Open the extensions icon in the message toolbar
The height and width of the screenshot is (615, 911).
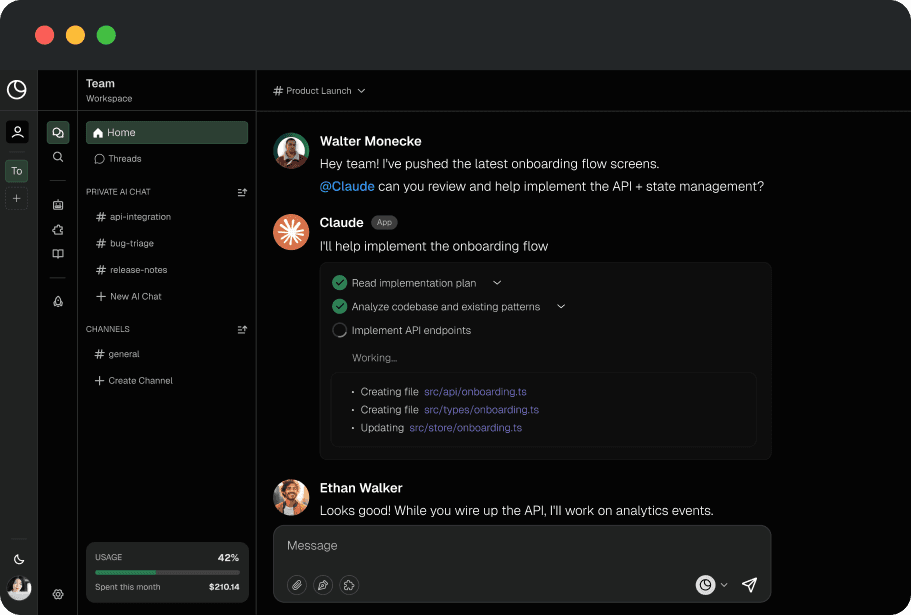(348, 584)
